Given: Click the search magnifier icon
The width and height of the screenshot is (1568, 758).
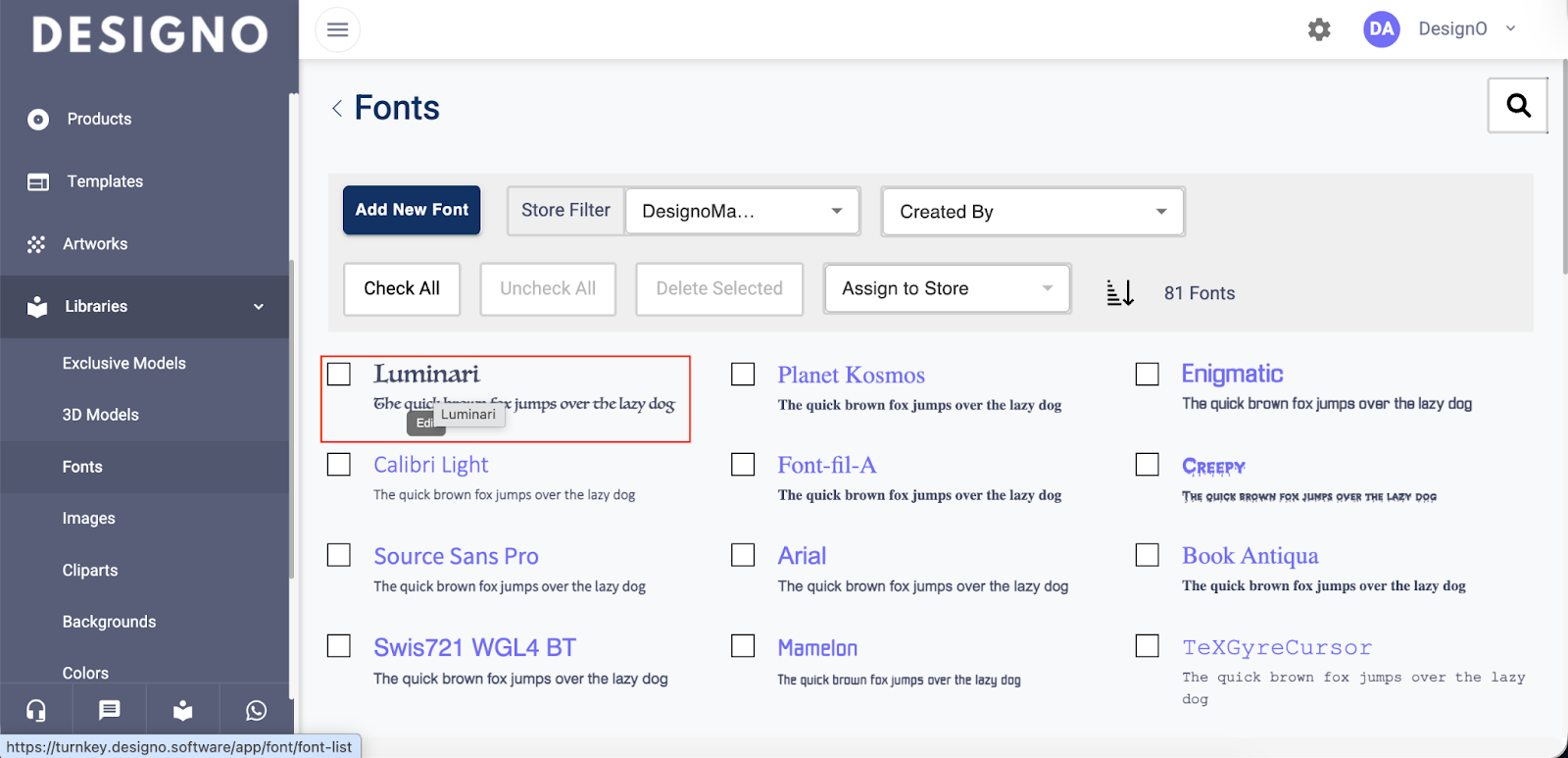Looking at the screenshot, I should (1517, 105).
